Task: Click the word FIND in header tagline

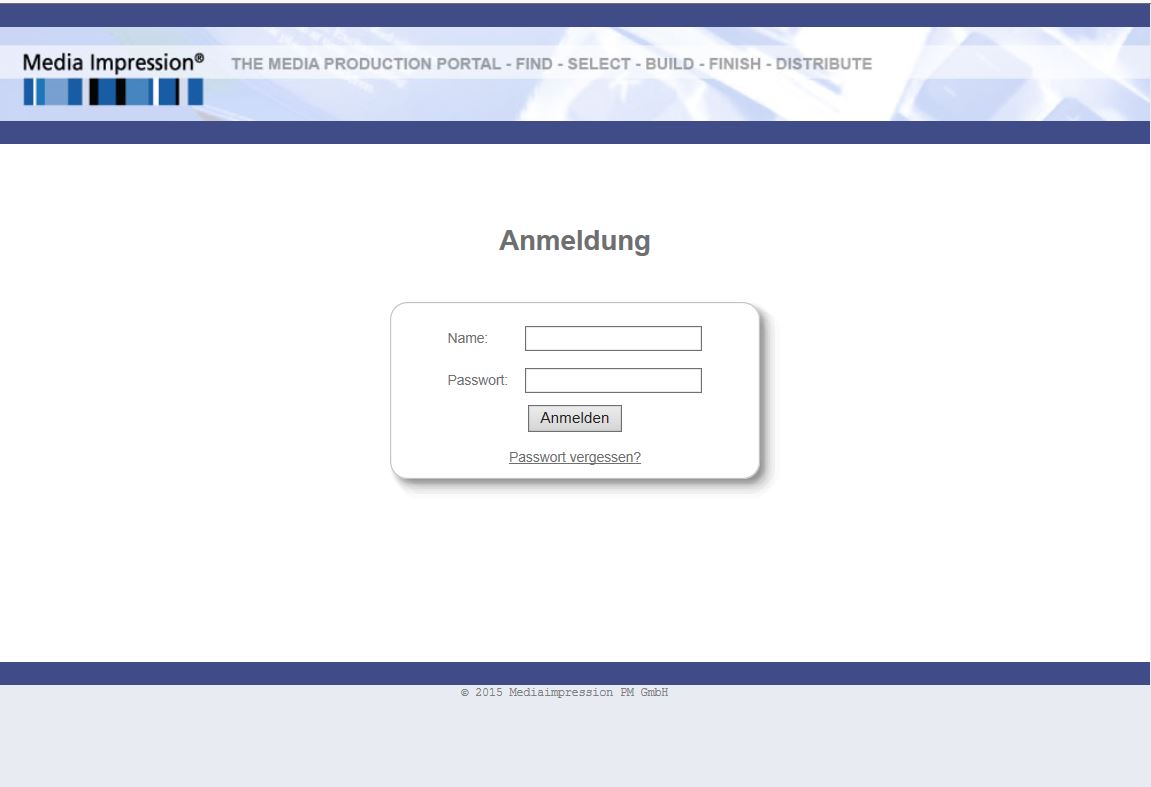Action: (x=534, y=64)
